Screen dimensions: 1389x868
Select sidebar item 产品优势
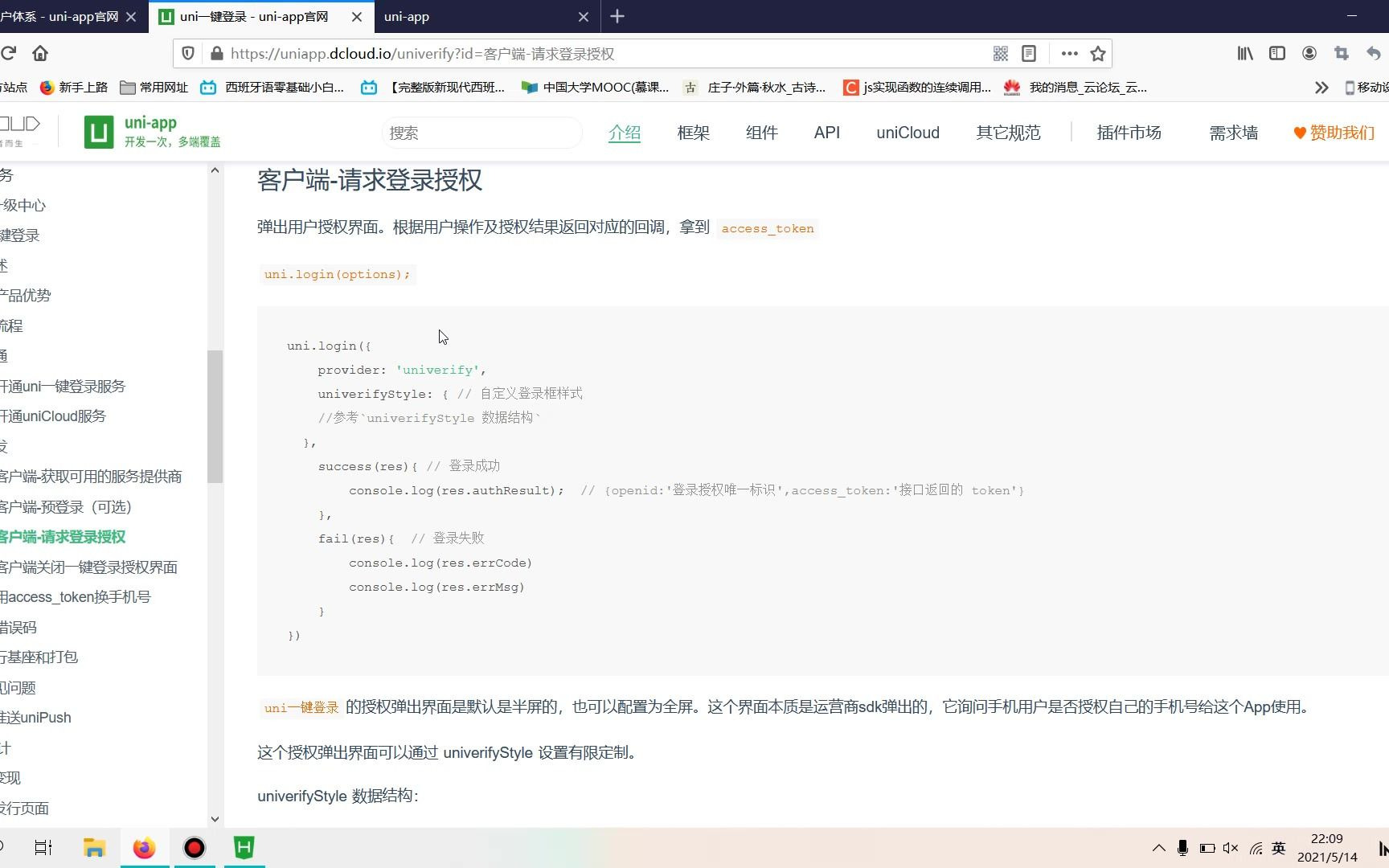pos(26,296)
